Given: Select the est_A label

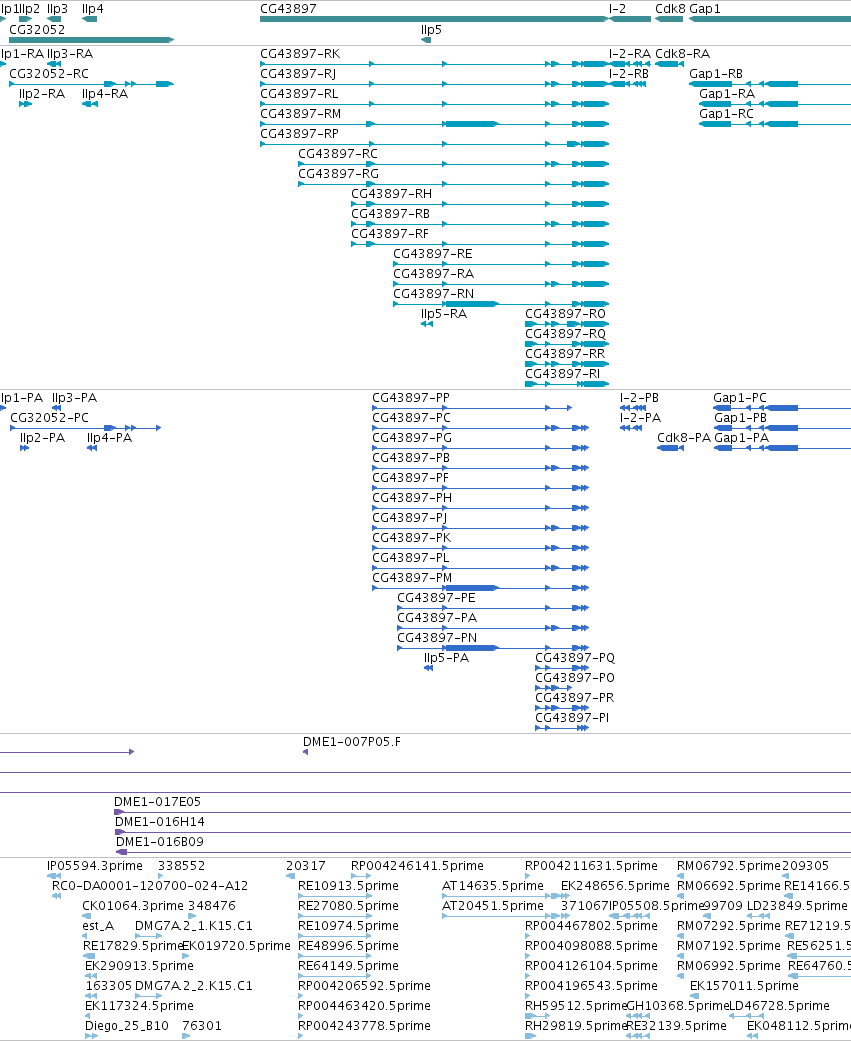Looking at the screenshot, I should coord(98,925).
